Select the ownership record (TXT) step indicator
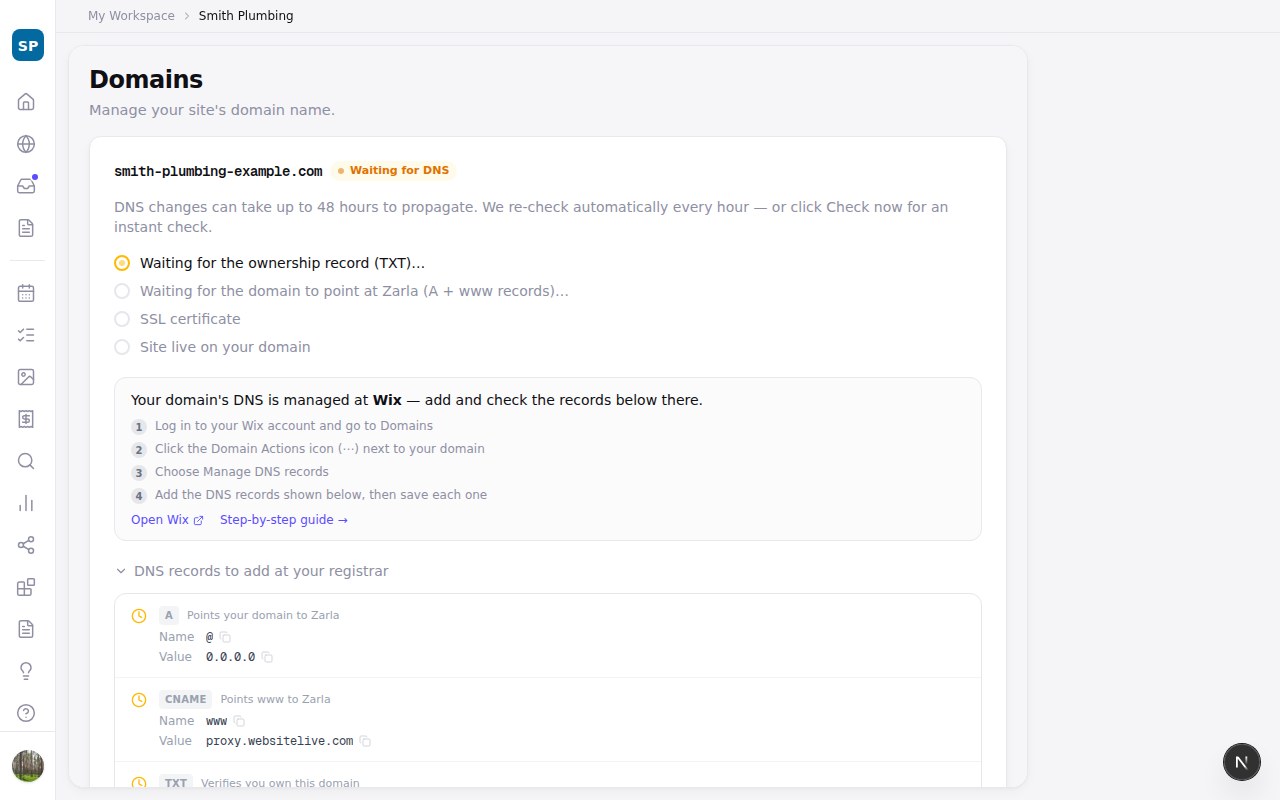This screenshot has width=1280, height=800. (122, 263)
